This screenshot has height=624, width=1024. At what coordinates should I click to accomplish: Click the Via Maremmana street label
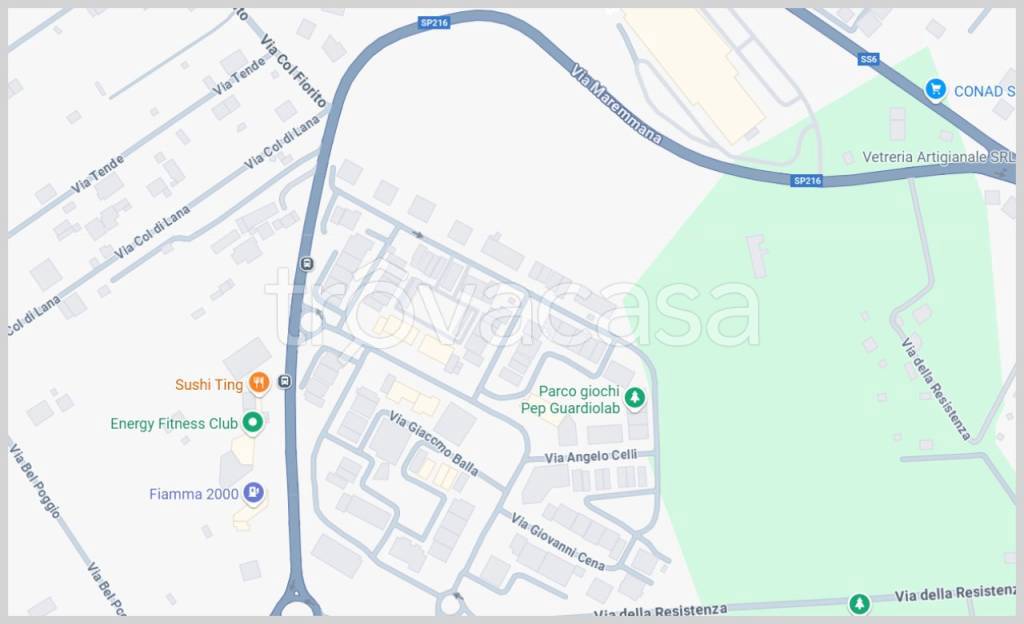tap(616, 104)
